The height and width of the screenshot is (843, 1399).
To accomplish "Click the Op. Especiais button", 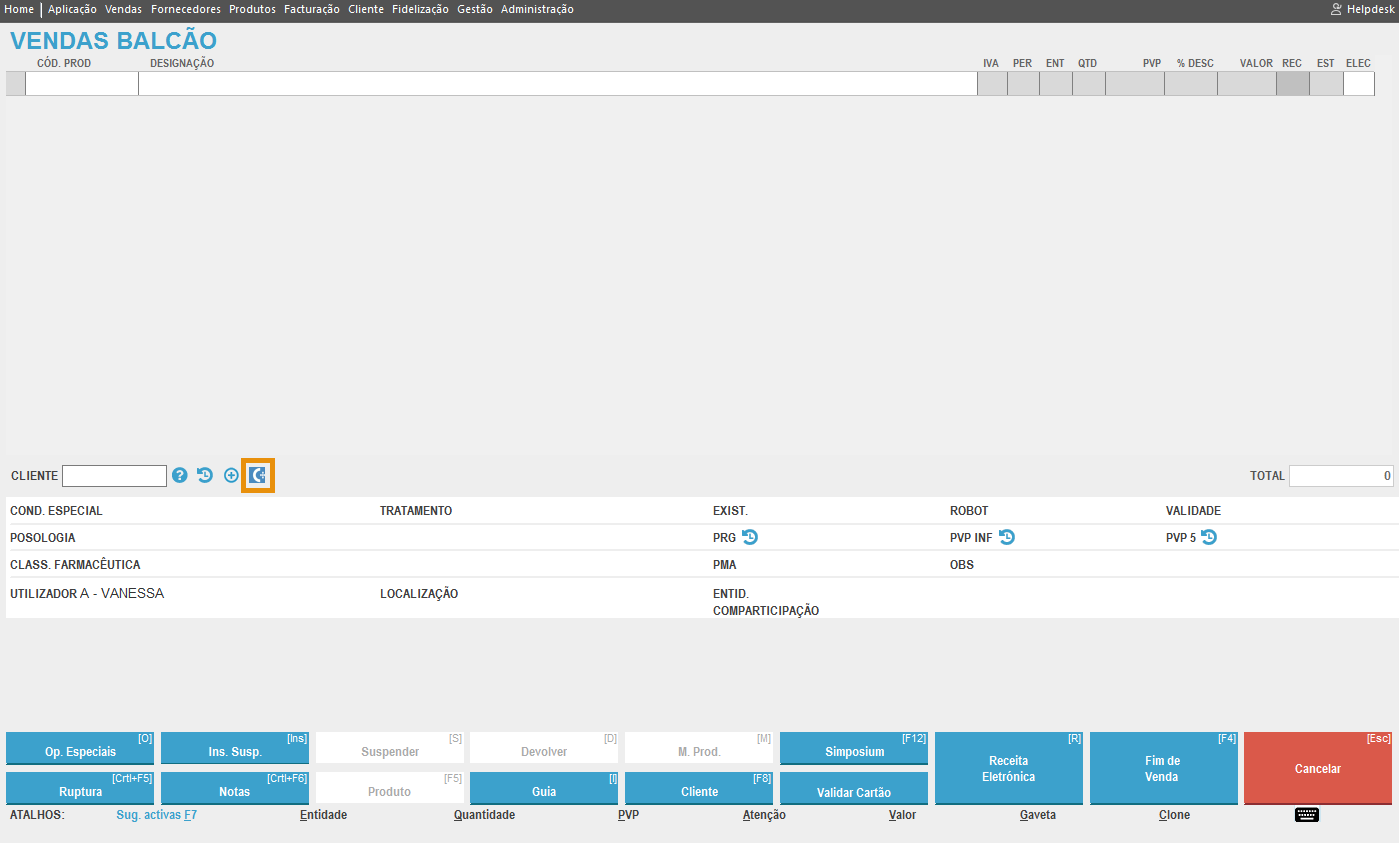I will [x=80, y=751].
